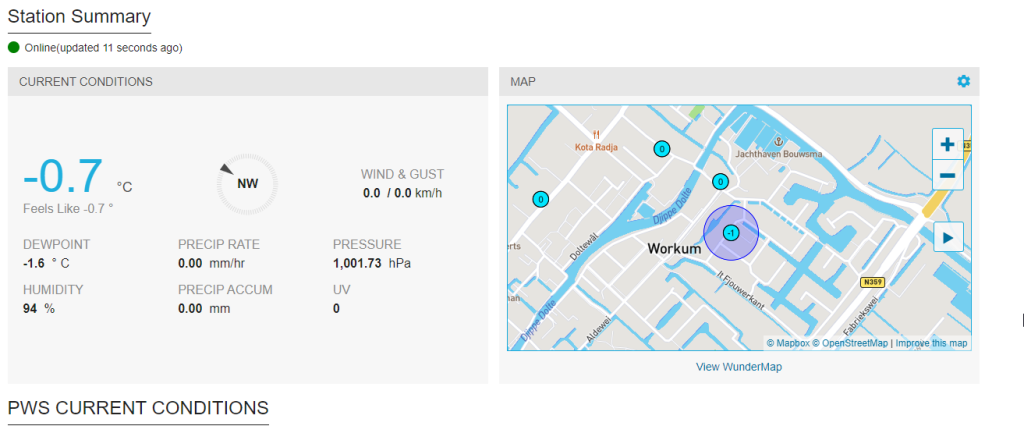Click the Workum town label on map

tap(674, 249)
